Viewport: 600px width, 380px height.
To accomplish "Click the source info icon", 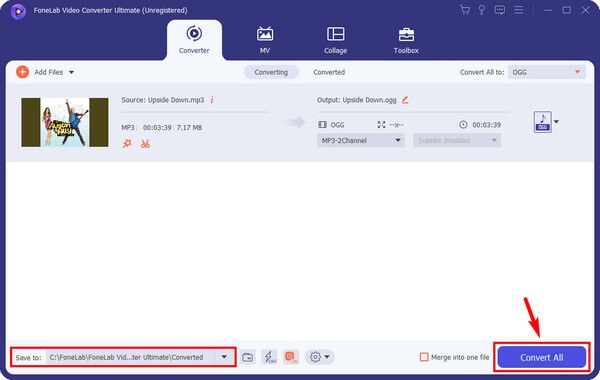I will pyautogui.click(x=212, y=100).
